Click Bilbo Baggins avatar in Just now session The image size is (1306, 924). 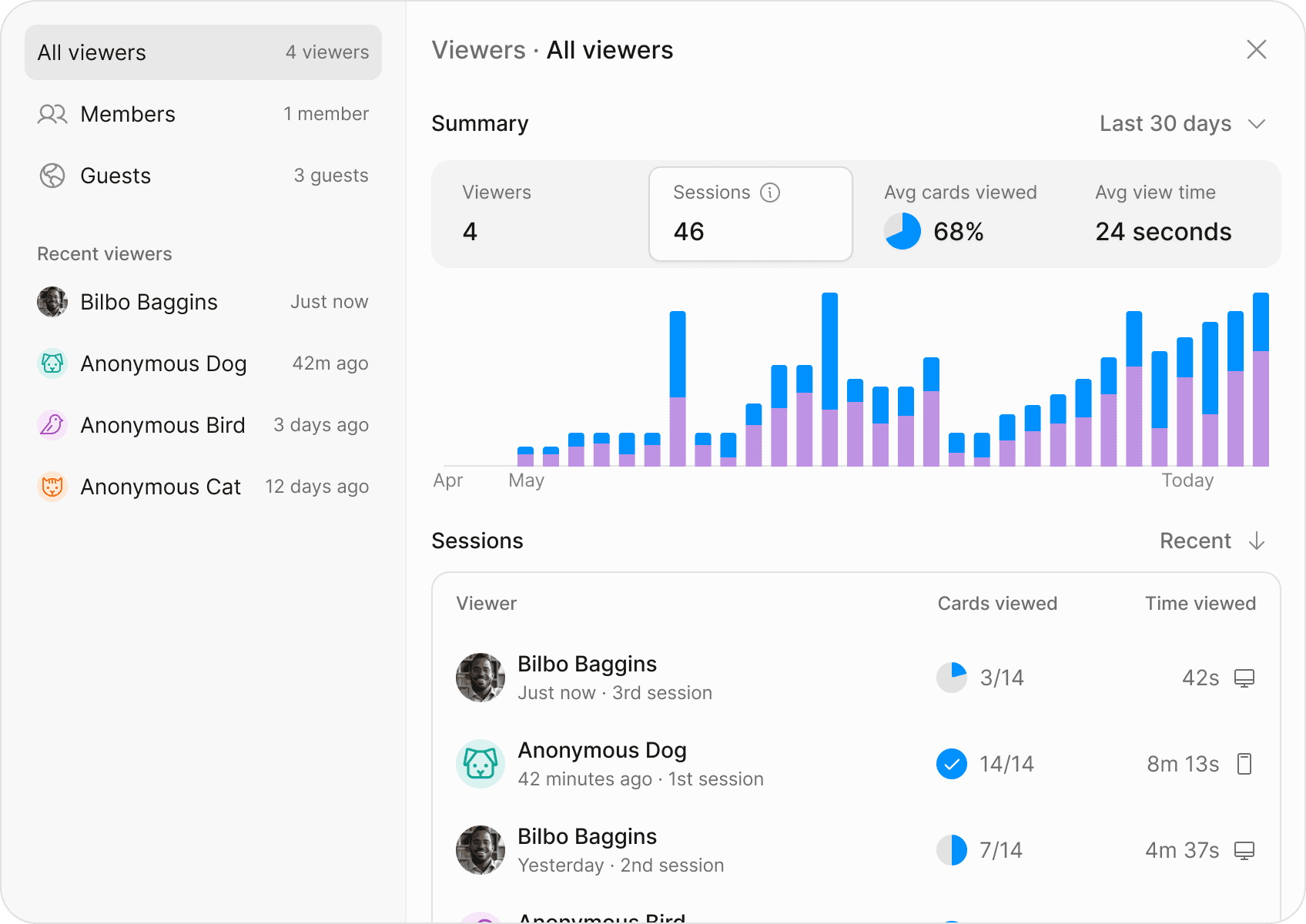[x=481, y=678]
